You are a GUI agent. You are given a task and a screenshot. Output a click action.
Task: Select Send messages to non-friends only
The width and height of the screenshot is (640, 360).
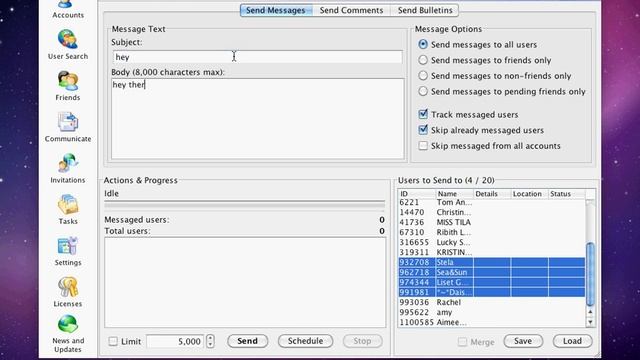[x=423, y=76]
